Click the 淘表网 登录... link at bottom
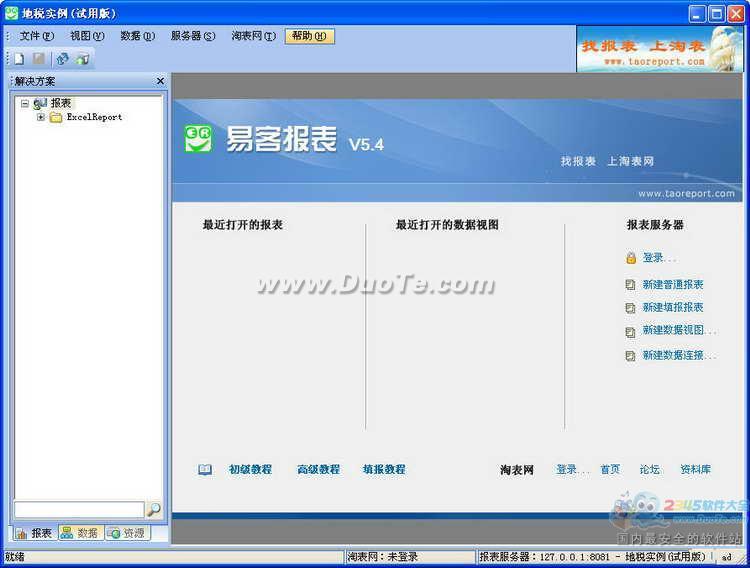Image resolution: width=750 pixels, height=568 pixels. (x=572, y=469)
